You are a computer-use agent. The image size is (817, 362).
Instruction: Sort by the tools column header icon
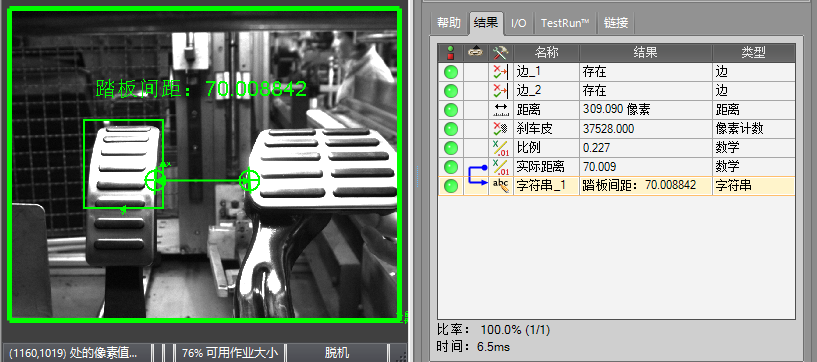501,52
